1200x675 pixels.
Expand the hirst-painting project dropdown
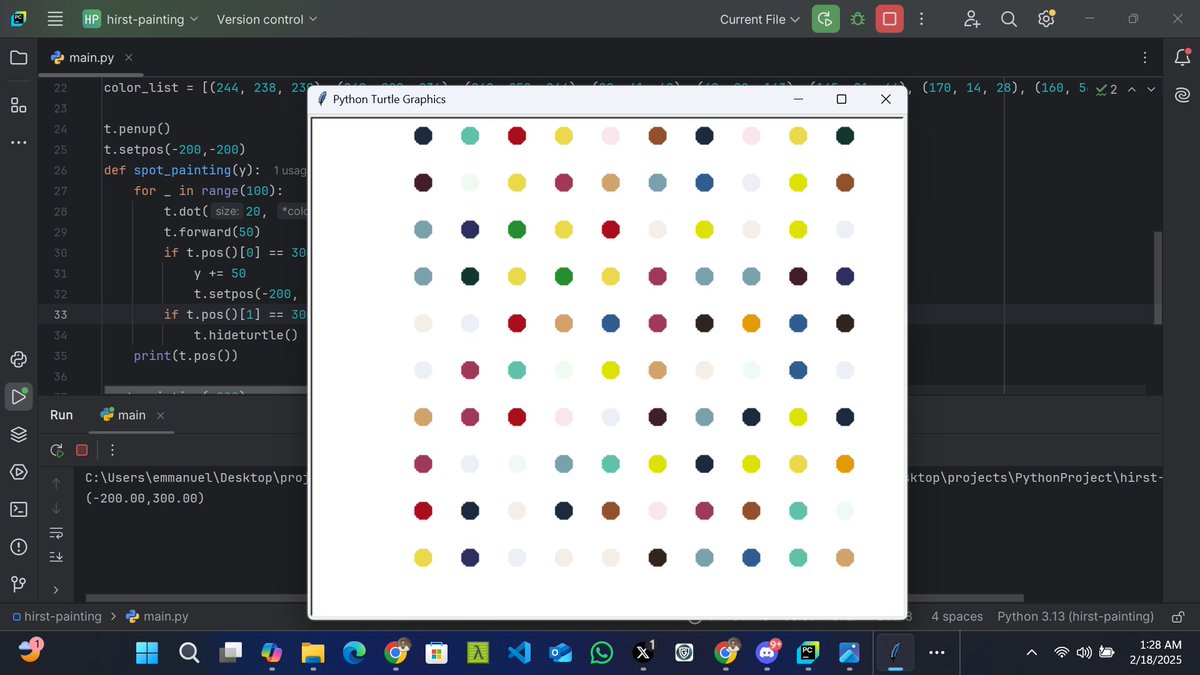point(140,19)
